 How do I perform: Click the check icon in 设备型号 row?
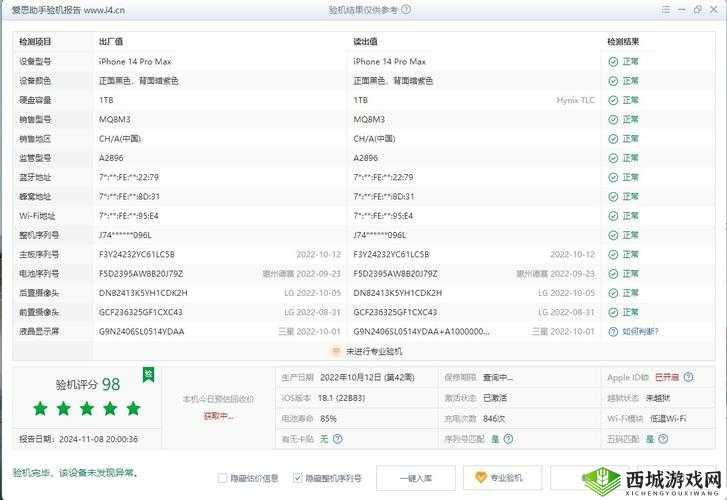tap(613, 62)
